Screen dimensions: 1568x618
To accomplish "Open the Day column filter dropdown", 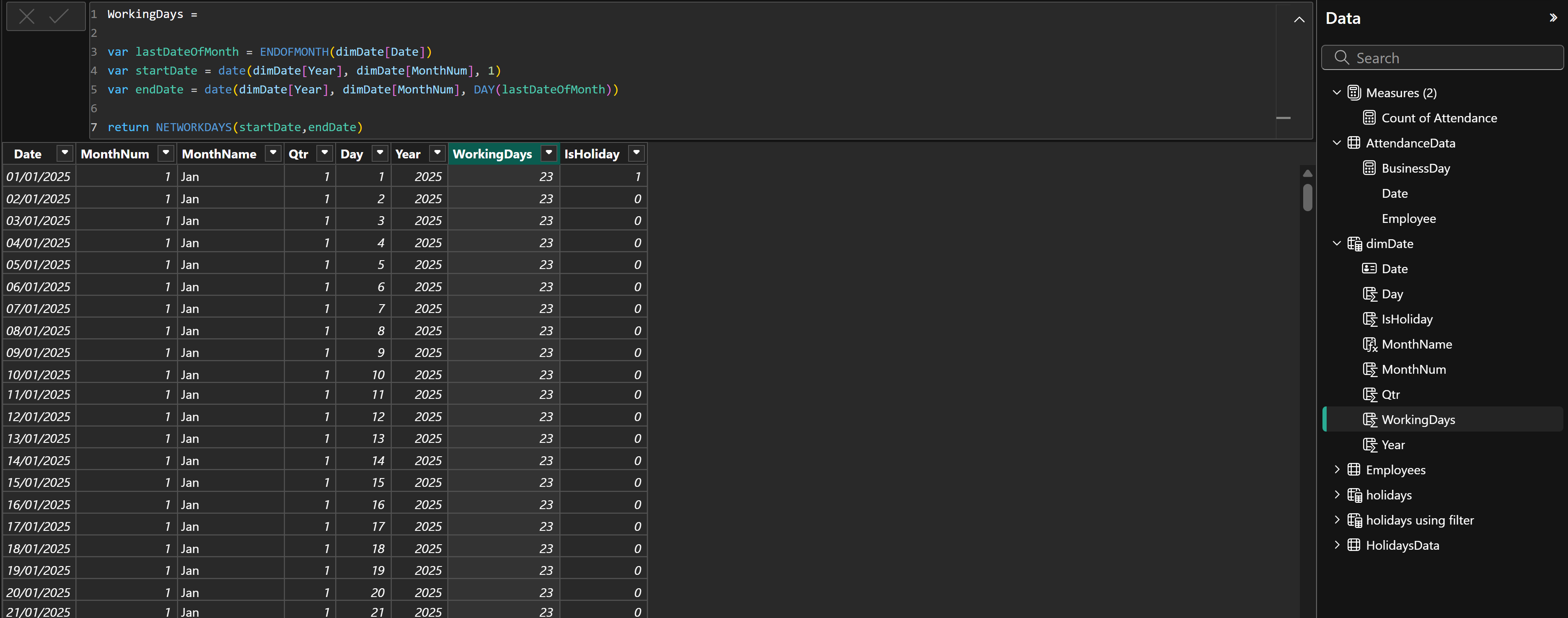I will pos(380,153).
